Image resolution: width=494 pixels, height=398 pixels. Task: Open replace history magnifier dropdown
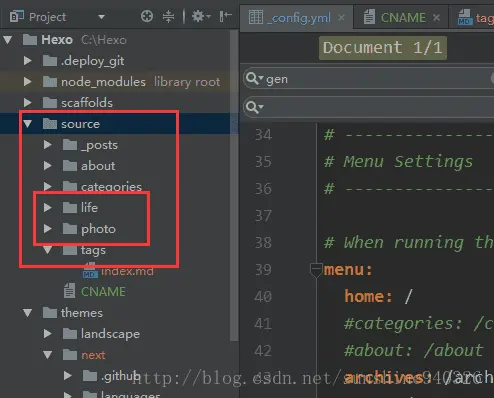(x=254, y=107)
